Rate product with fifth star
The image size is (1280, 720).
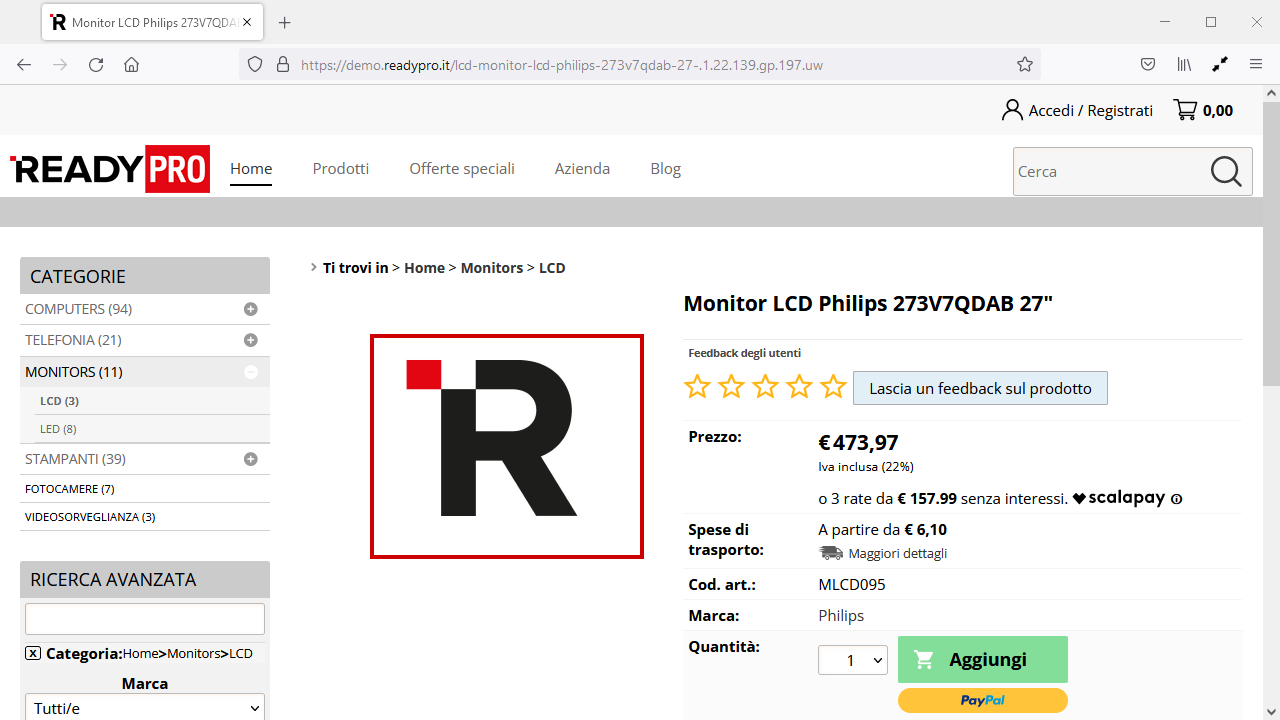[x=833, y=387]
